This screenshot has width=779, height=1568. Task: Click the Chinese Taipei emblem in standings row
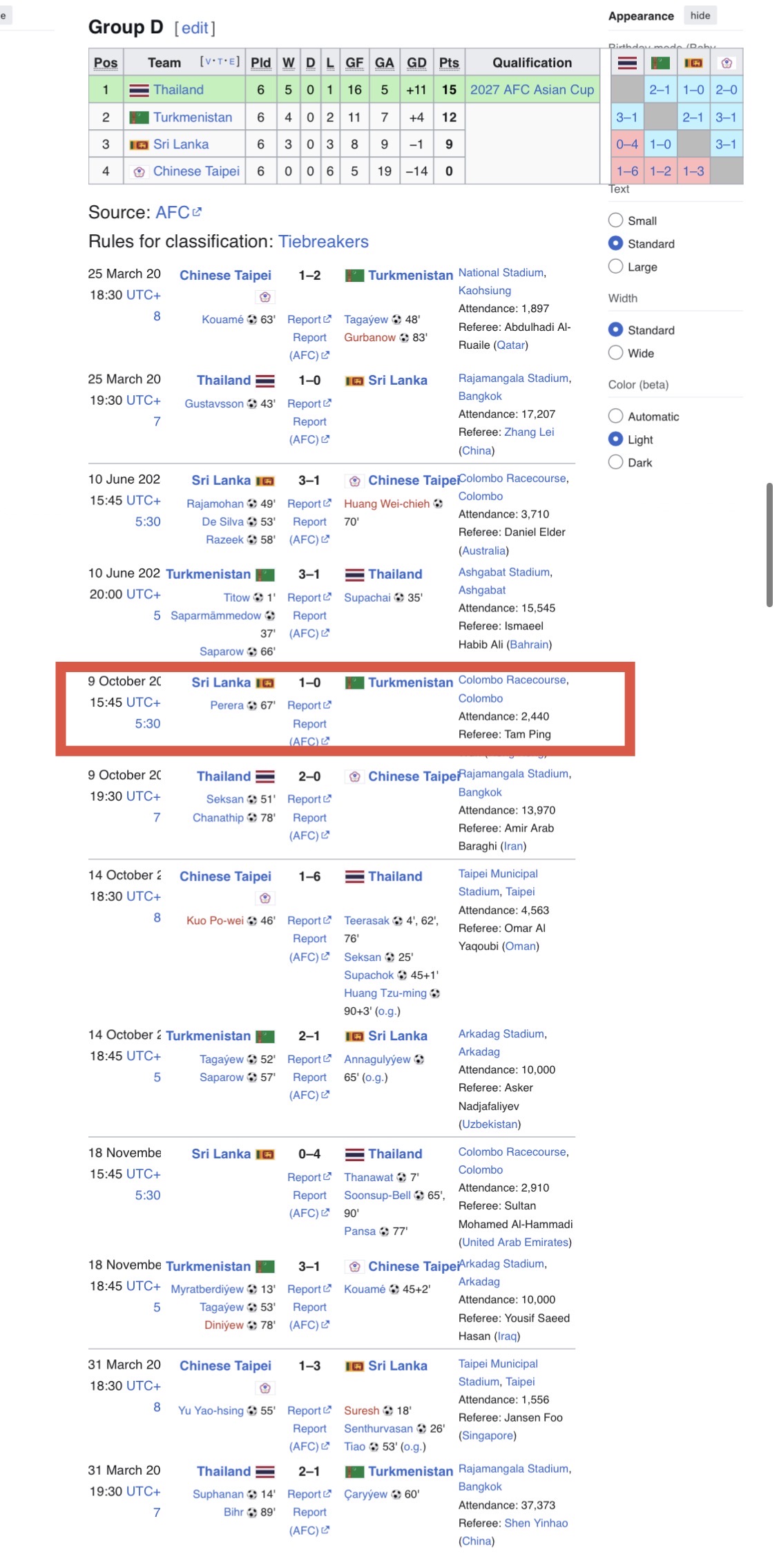139,172
